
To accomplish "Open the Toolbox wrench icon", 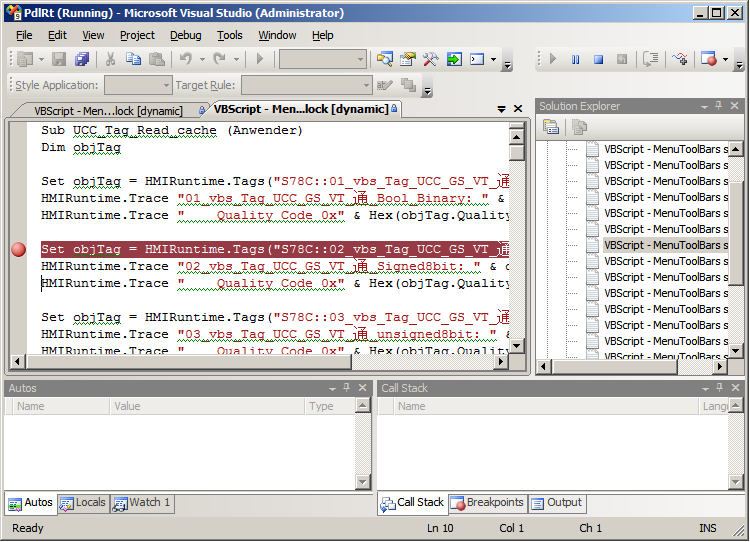I will click(430, 60).
